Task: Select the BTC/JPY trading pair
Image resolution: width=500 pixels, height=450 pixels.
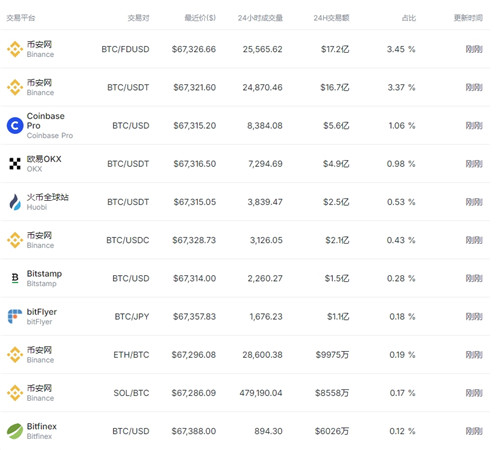Action: click(x=132, y=316)
